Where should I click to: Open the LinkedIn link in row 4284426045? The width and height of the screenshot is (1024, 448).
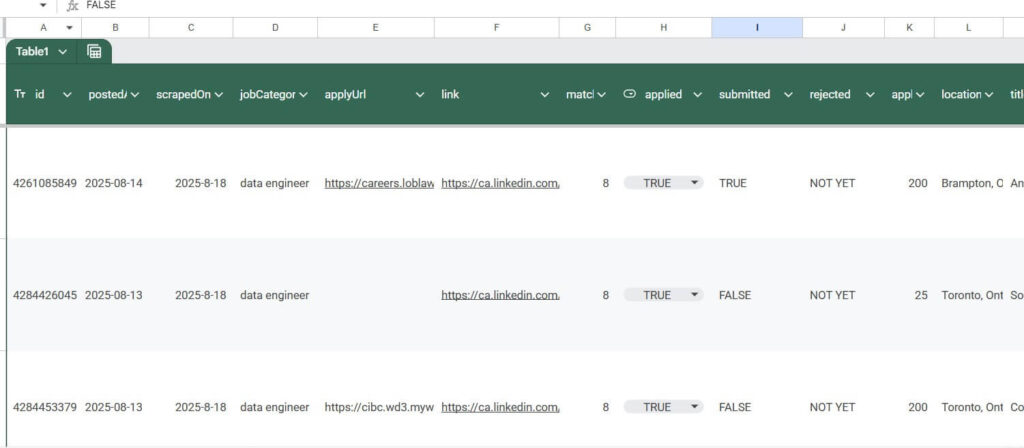[x=499, y=295]
